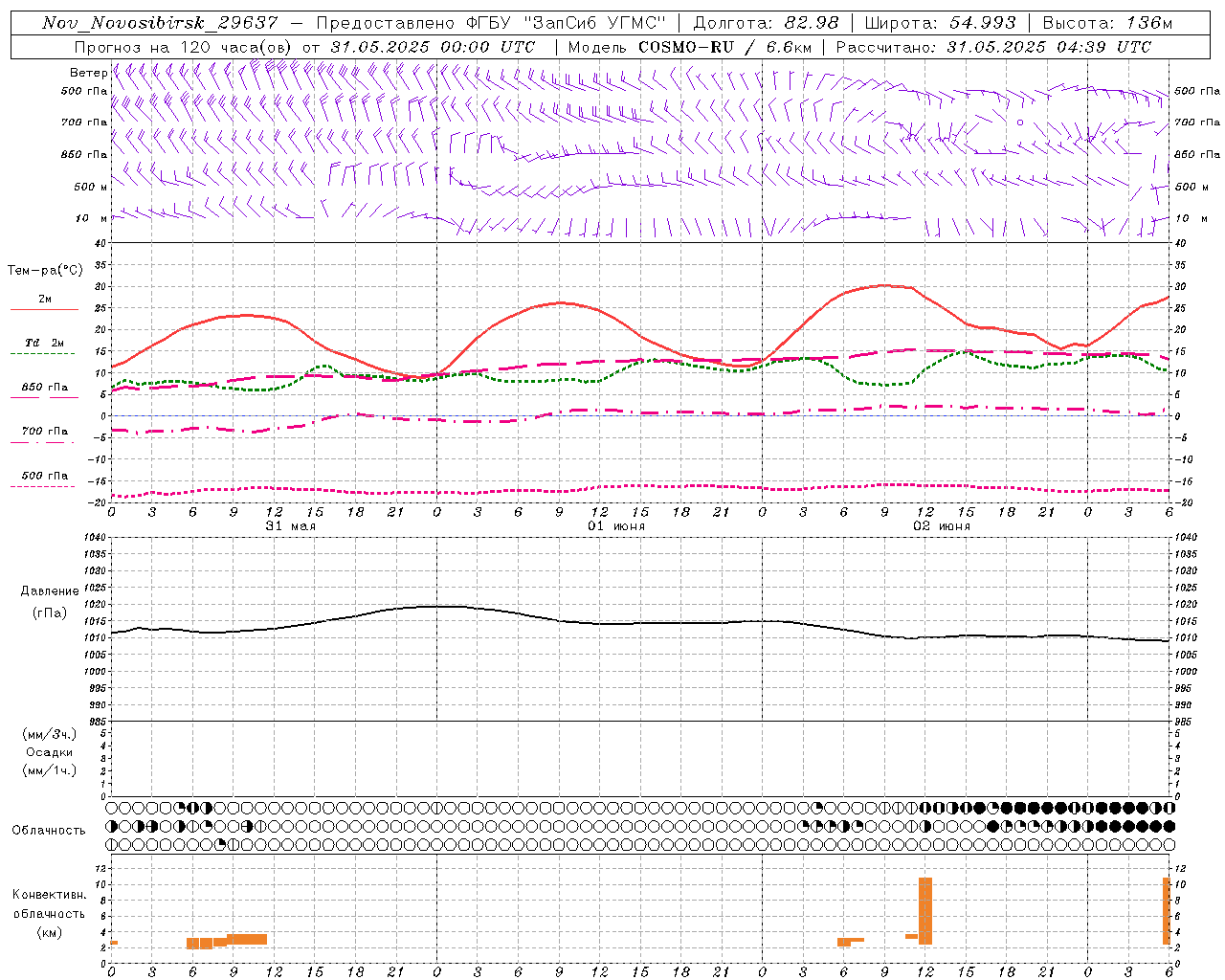Click the station title Nov_Novosibirsk_29637
The width and height of the screenshot is (1225, 980).
160,23
